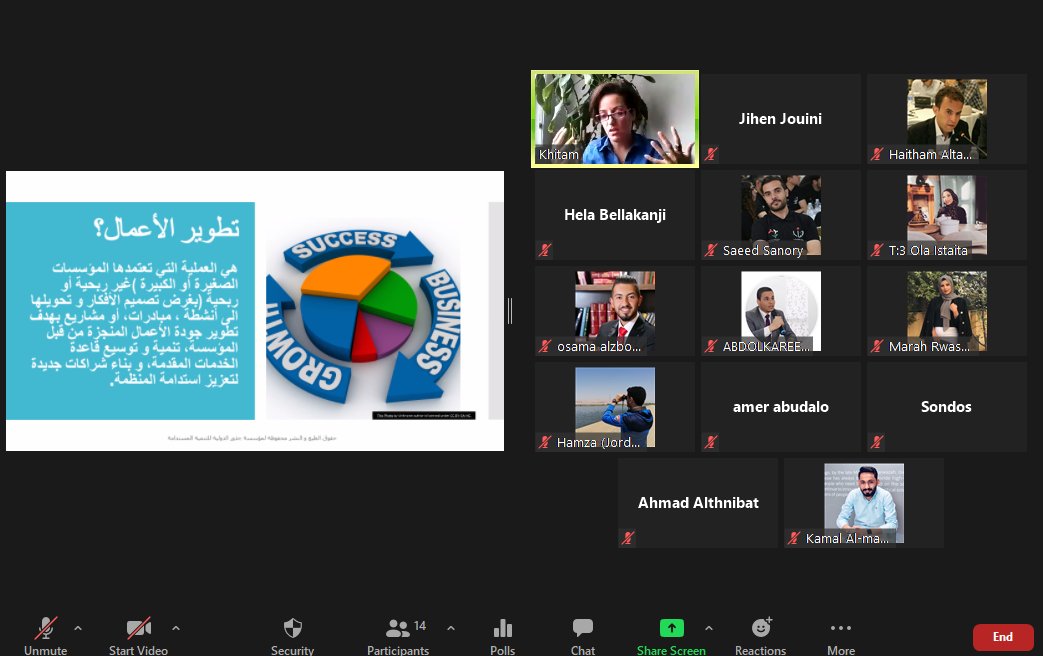
Task: Start Video using the camera icon
Action: (x=138, y=629)
